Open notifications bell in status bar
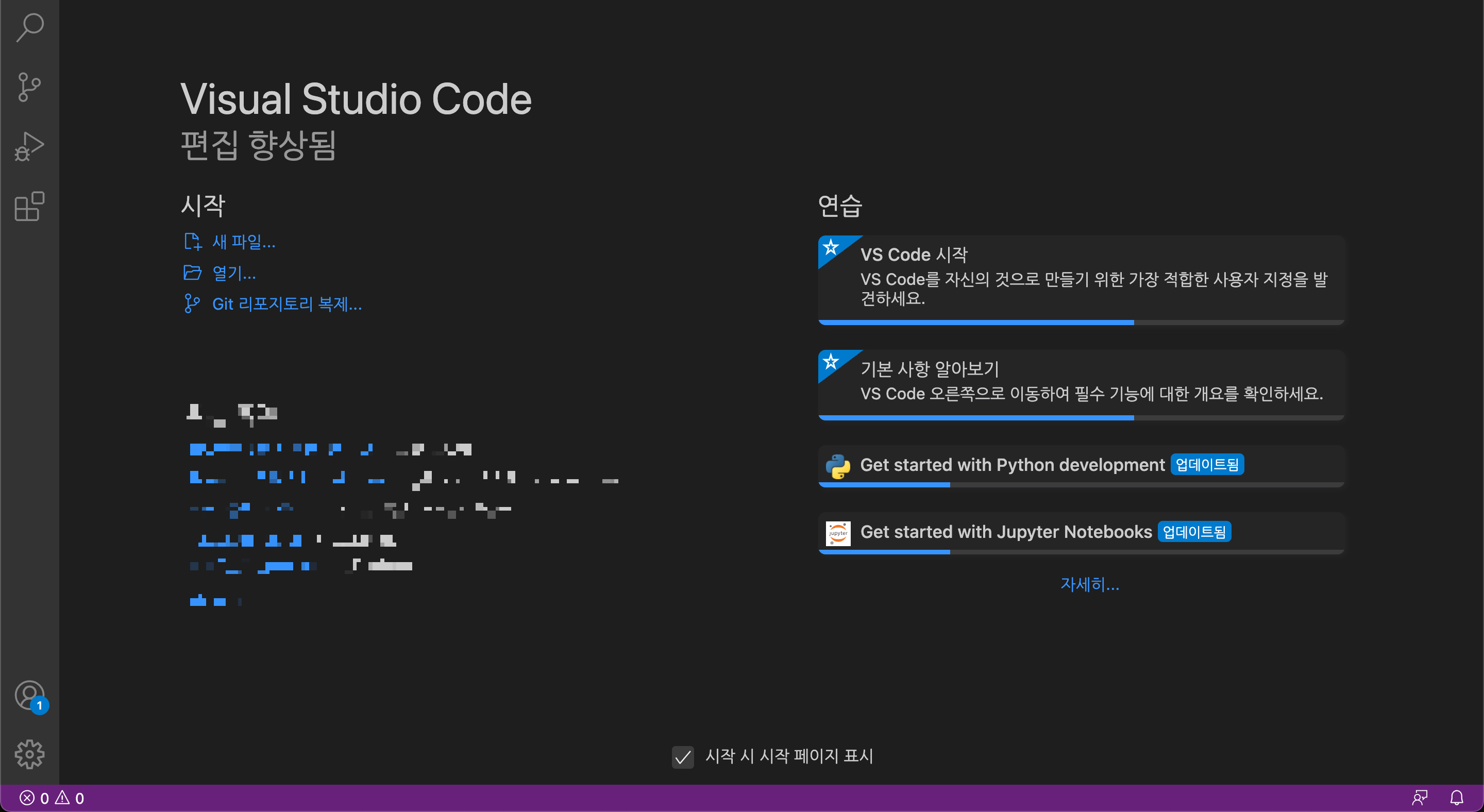Viewport: 1484px width, 812px height. [1456, 798]
